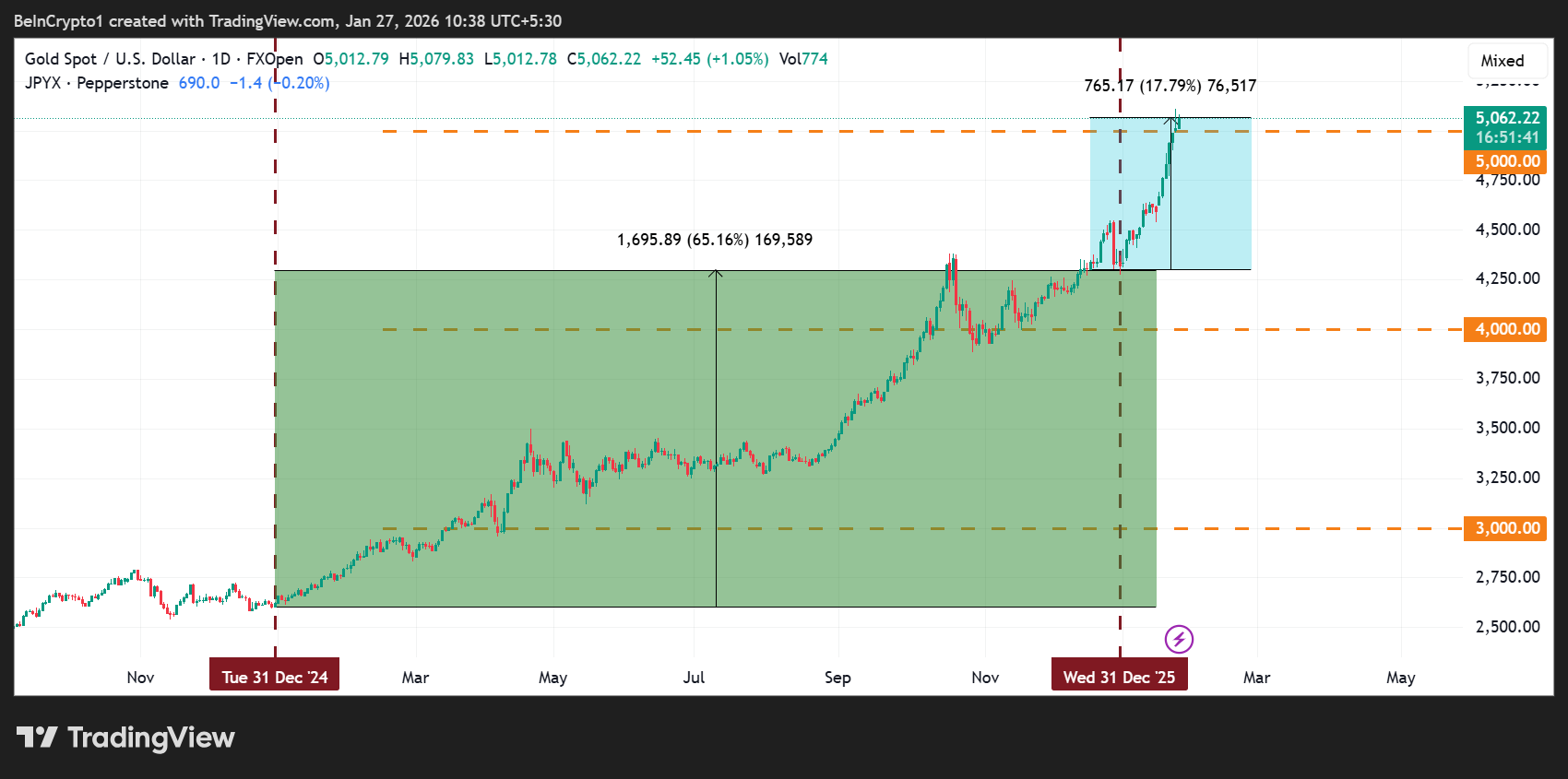Screen dimensions: 1568x779
Task: Select the Wed 31 Dec '25 date marker
Action: (1119, 677)
